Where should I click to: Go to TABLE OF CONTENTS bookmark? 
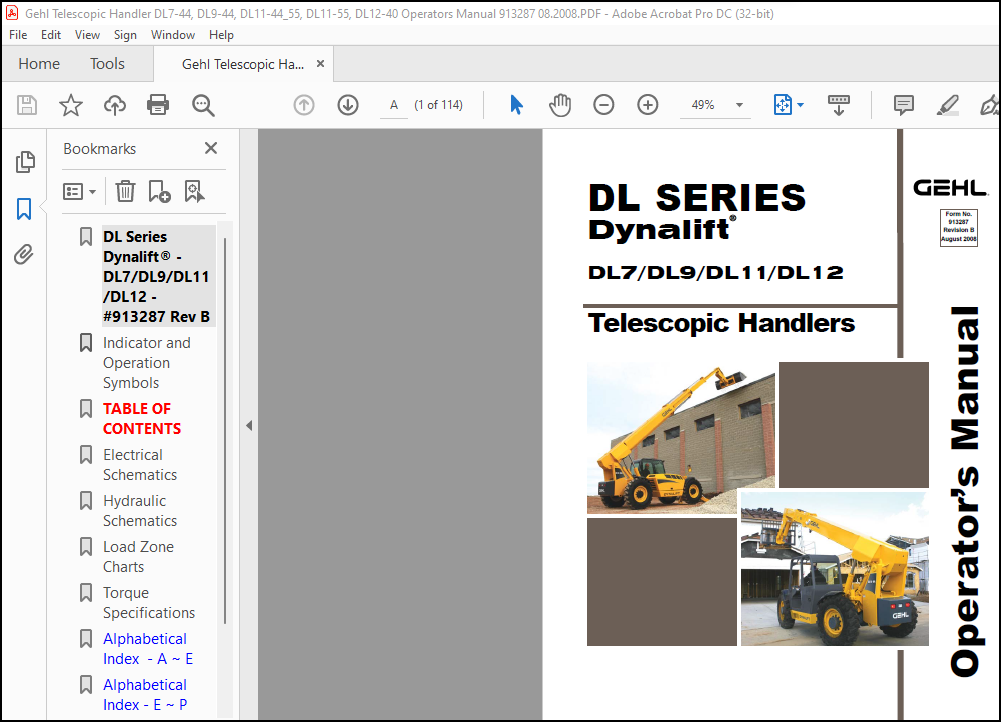click(x=142, y=418)
